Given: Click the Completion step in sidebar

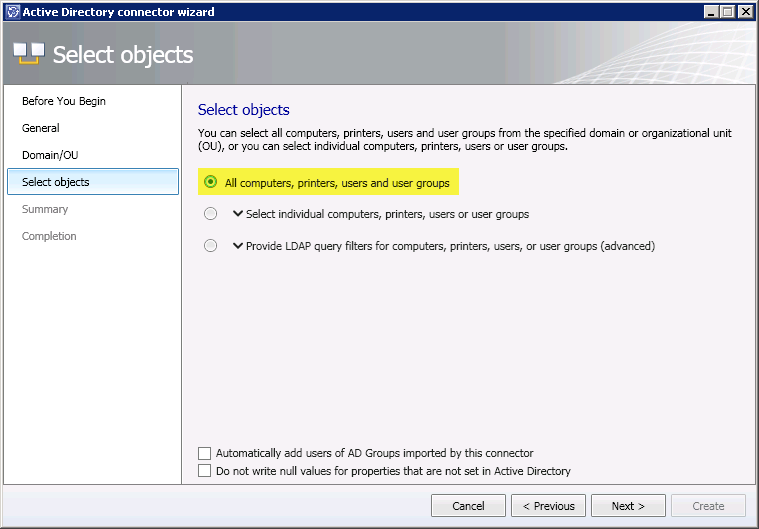Looking at the screenshot, I should tap(49, 236).
